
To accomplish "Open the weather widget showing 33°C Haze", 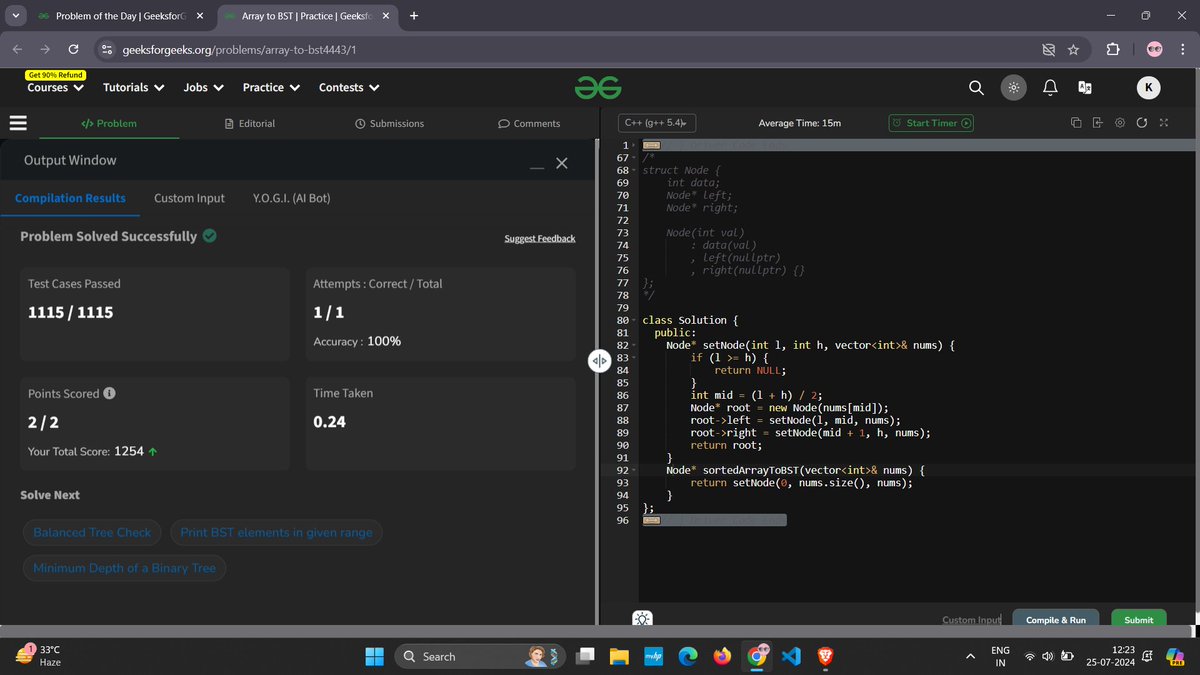I will point(38,656).
